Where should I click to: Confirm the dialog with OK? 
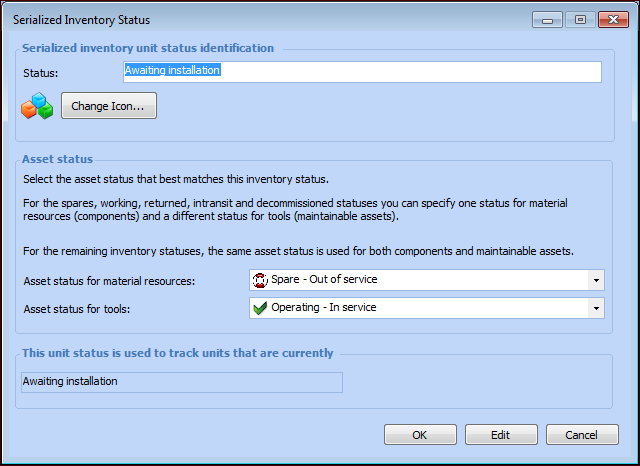pos(420,435)
